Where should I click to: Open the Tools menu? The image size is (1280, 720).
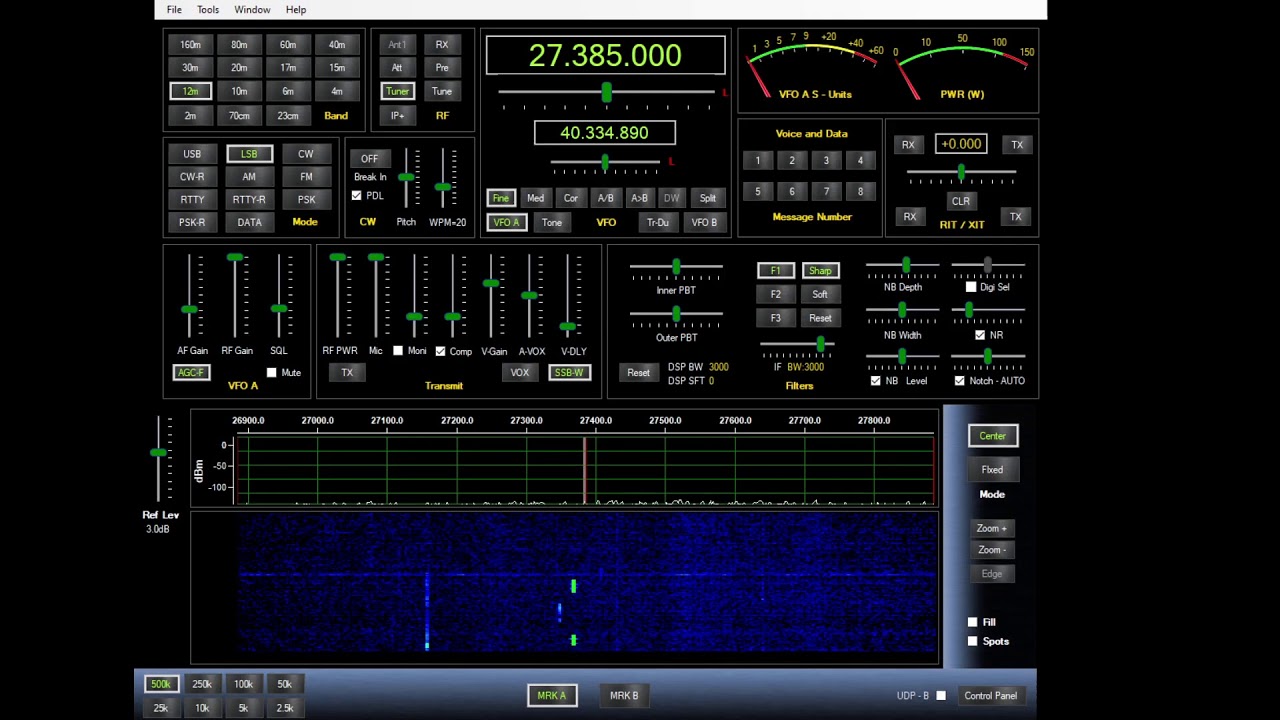[208, 10]
